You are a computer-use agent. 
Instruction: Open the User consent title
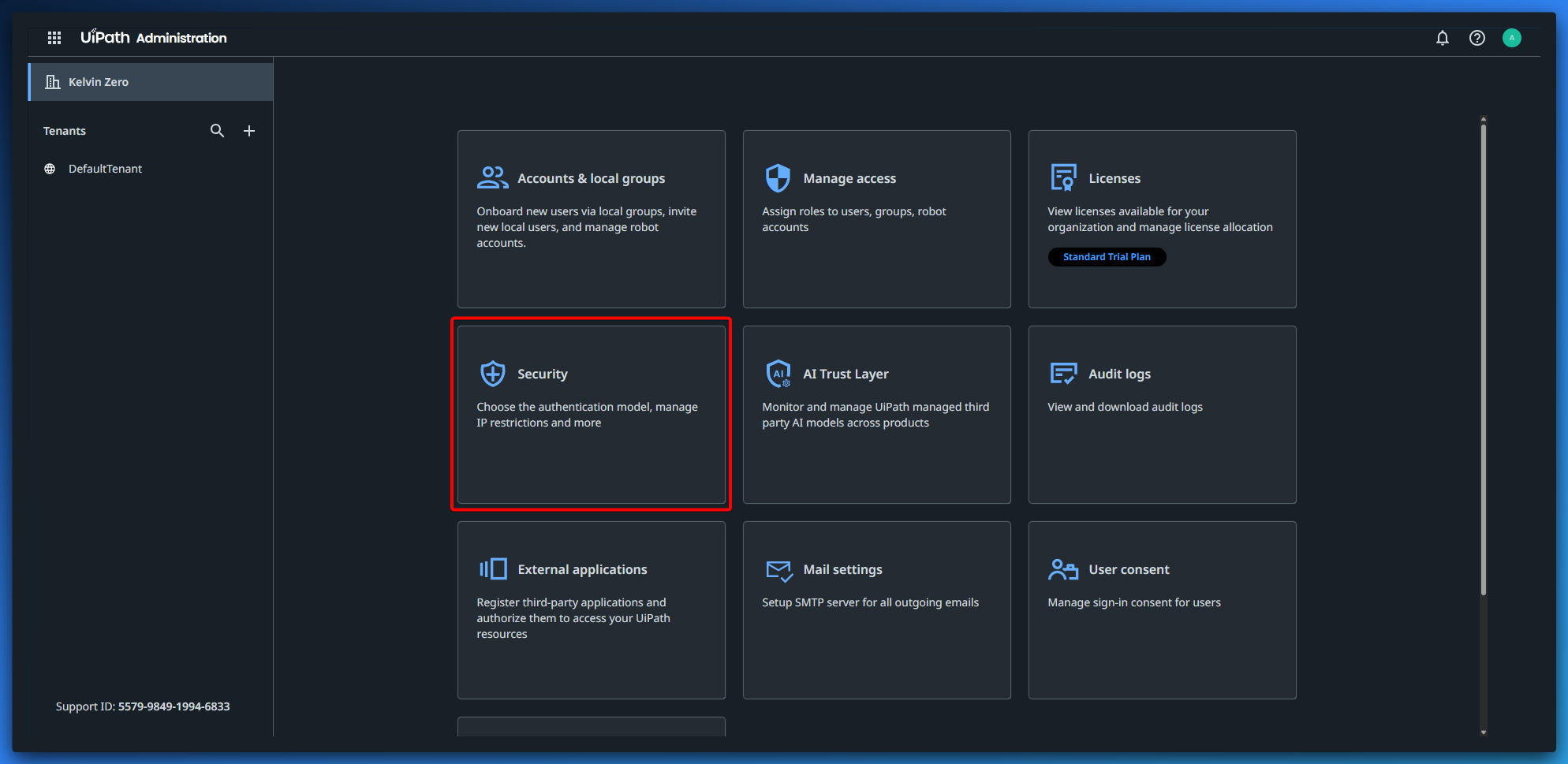[x=1129, y=570]
